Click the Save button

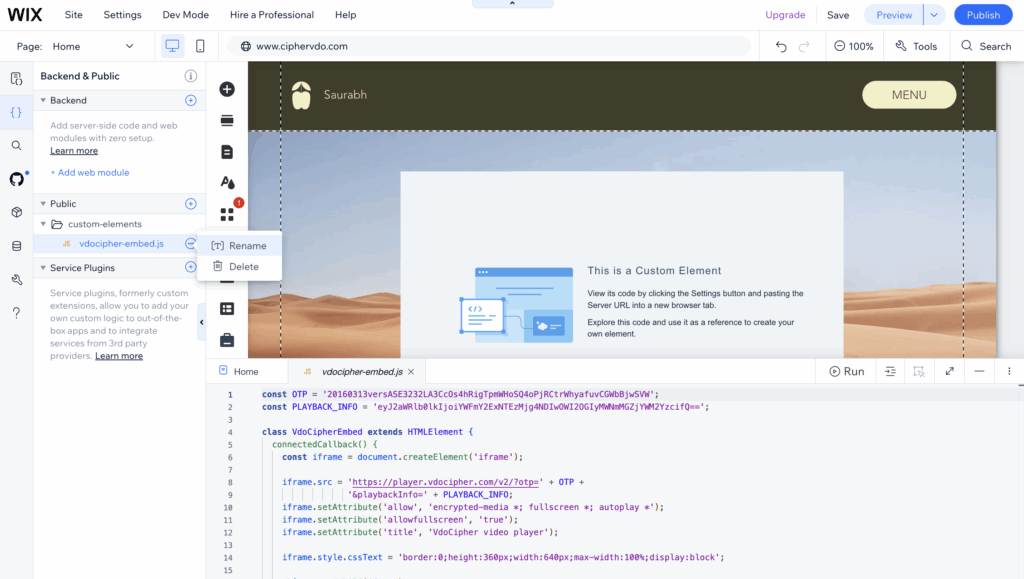(x=838, y=15)
